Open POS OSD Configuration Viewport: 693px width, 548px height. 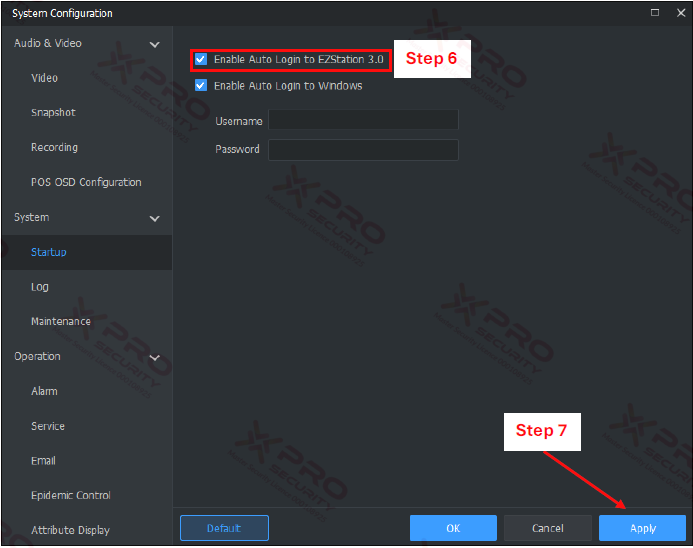click(x=86, y=182)
